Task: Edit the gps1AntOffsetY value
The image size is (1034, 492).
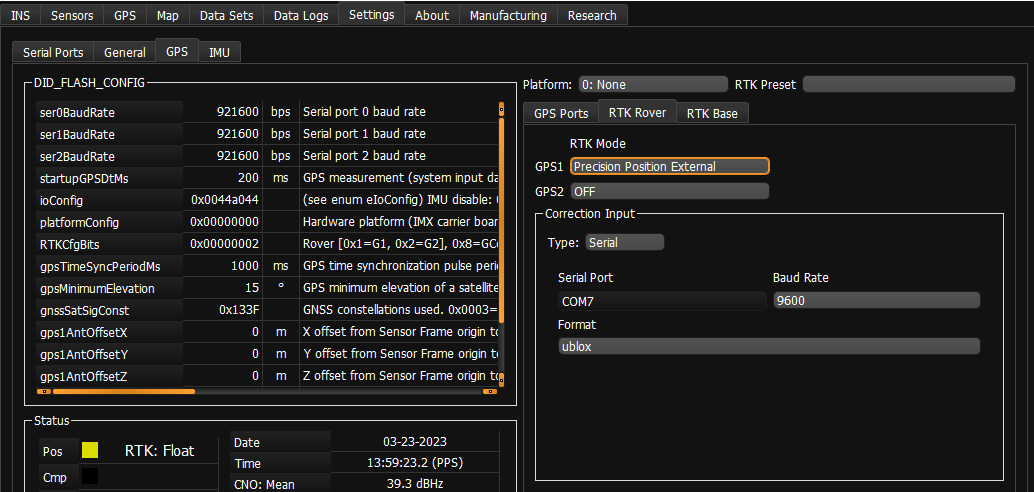Action: [x=222, y=354]
